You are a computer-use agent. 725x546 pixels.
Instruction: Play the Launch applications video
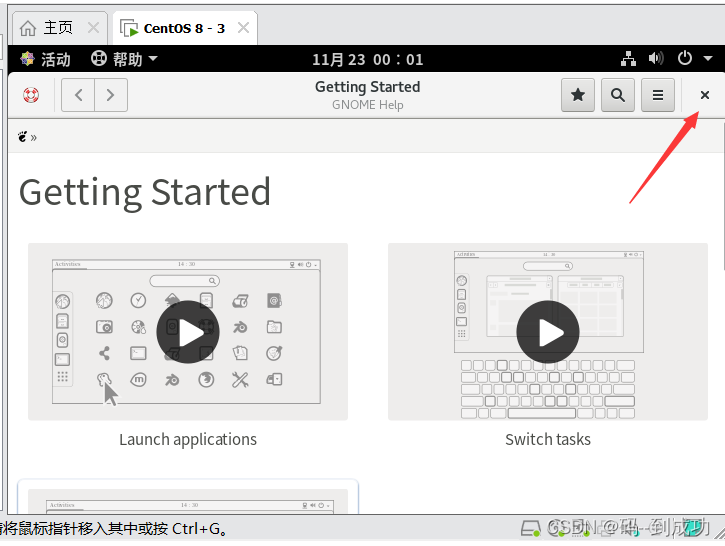[188, 332]
